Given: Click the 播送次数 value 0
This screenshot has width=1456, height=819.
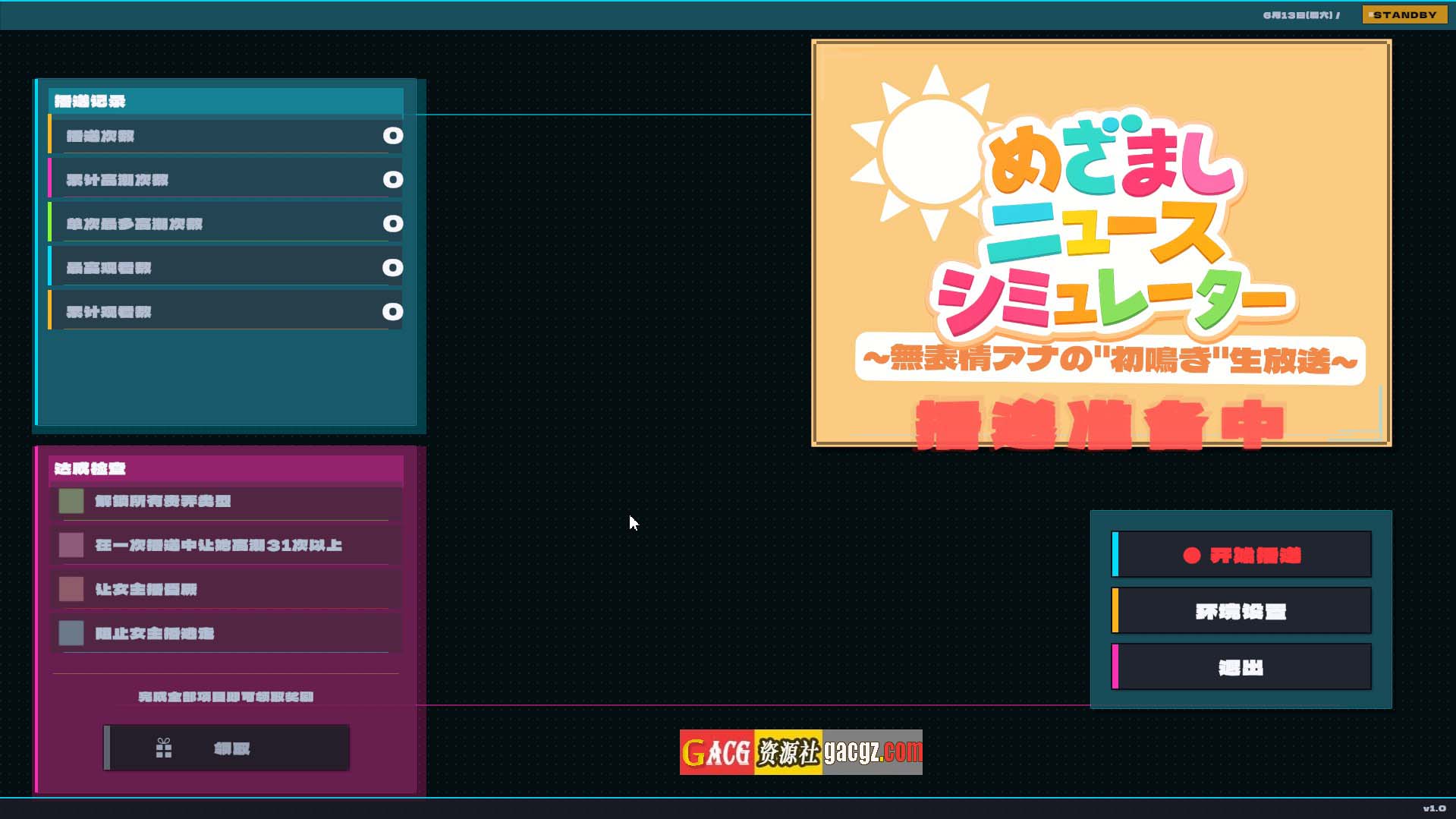Looking at the screenshot, I should pyautogui.click(x=392, y=136).
